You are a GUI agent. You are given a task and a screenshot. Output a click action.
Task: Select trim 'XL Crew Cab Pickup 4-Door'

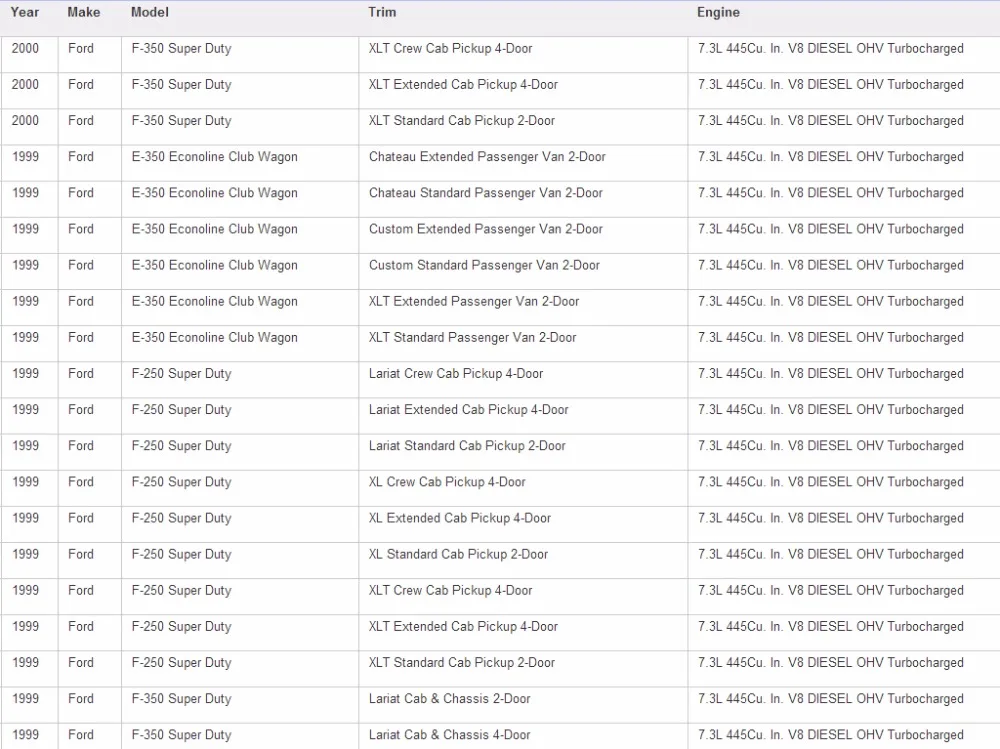tap(447, 482)
